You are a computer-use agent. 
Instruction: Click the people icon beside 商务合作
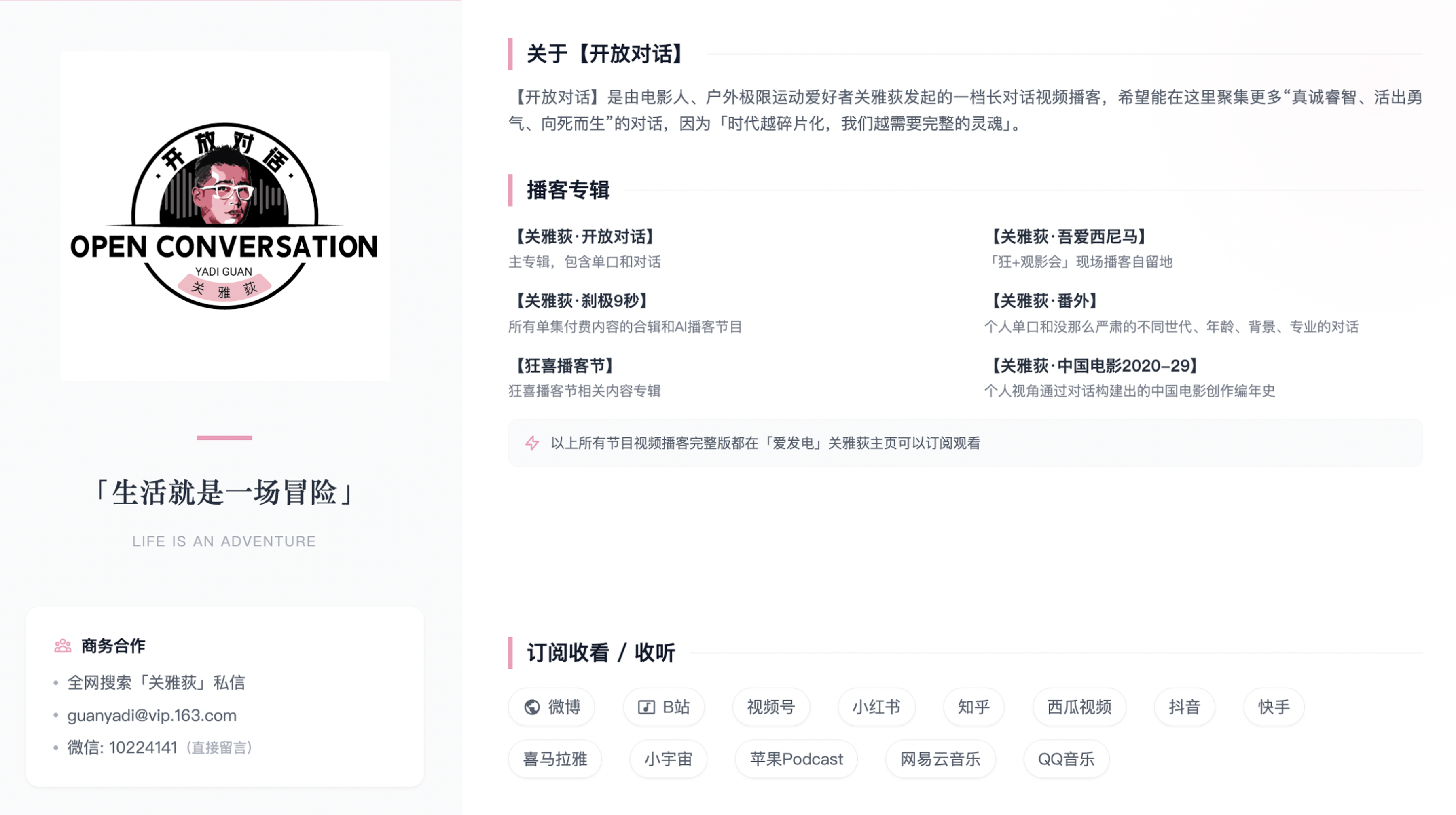[x=63, y=646]
